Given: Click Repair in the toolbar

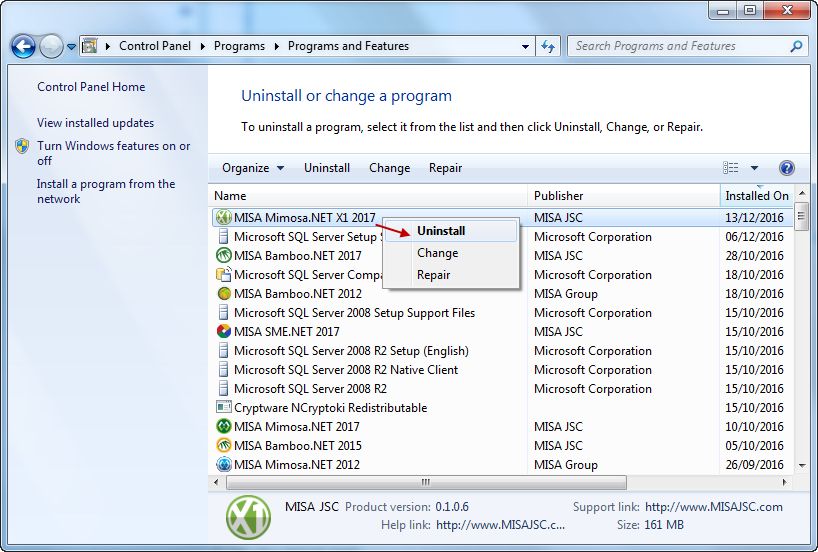Looking at the screenshot, I should [x=446, y=168].
